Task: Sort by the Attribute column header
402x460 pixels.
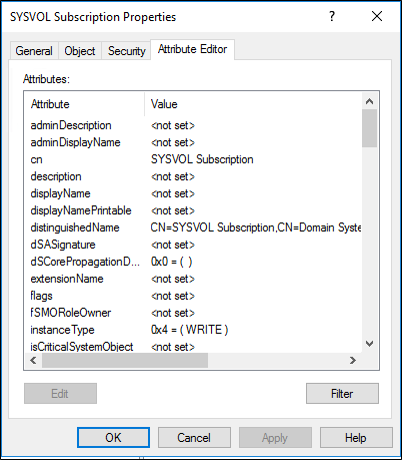Action: click(x=85, y=104)
